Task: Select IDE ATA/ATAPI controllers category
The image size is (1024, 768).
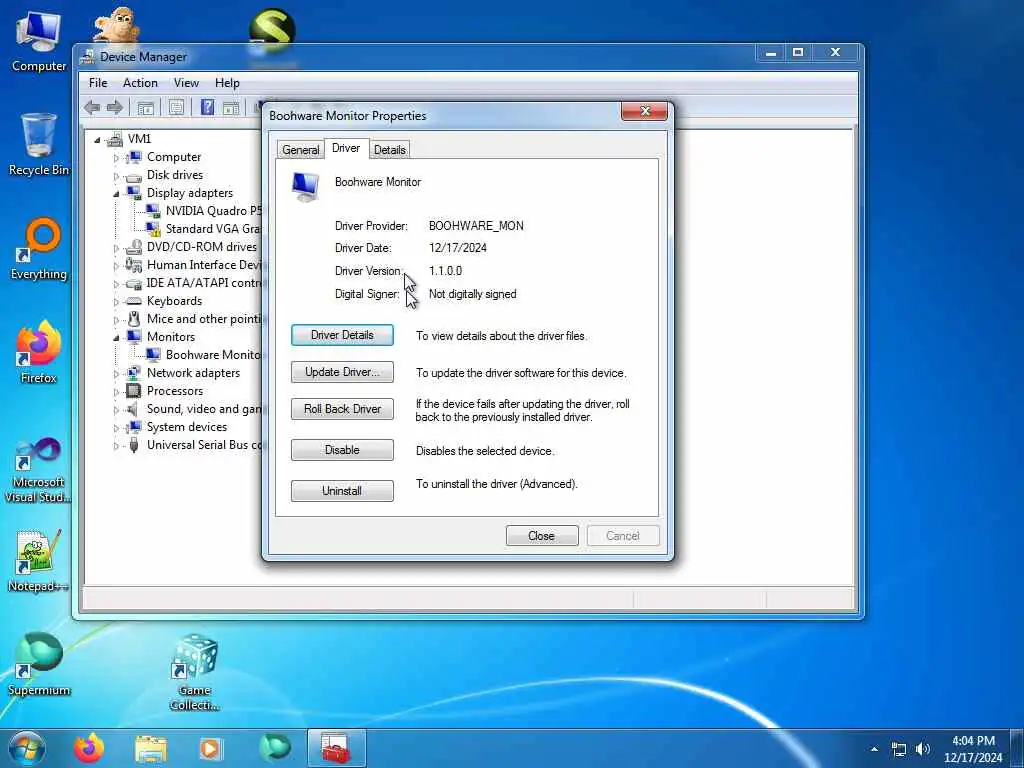Action: (204, 283)
